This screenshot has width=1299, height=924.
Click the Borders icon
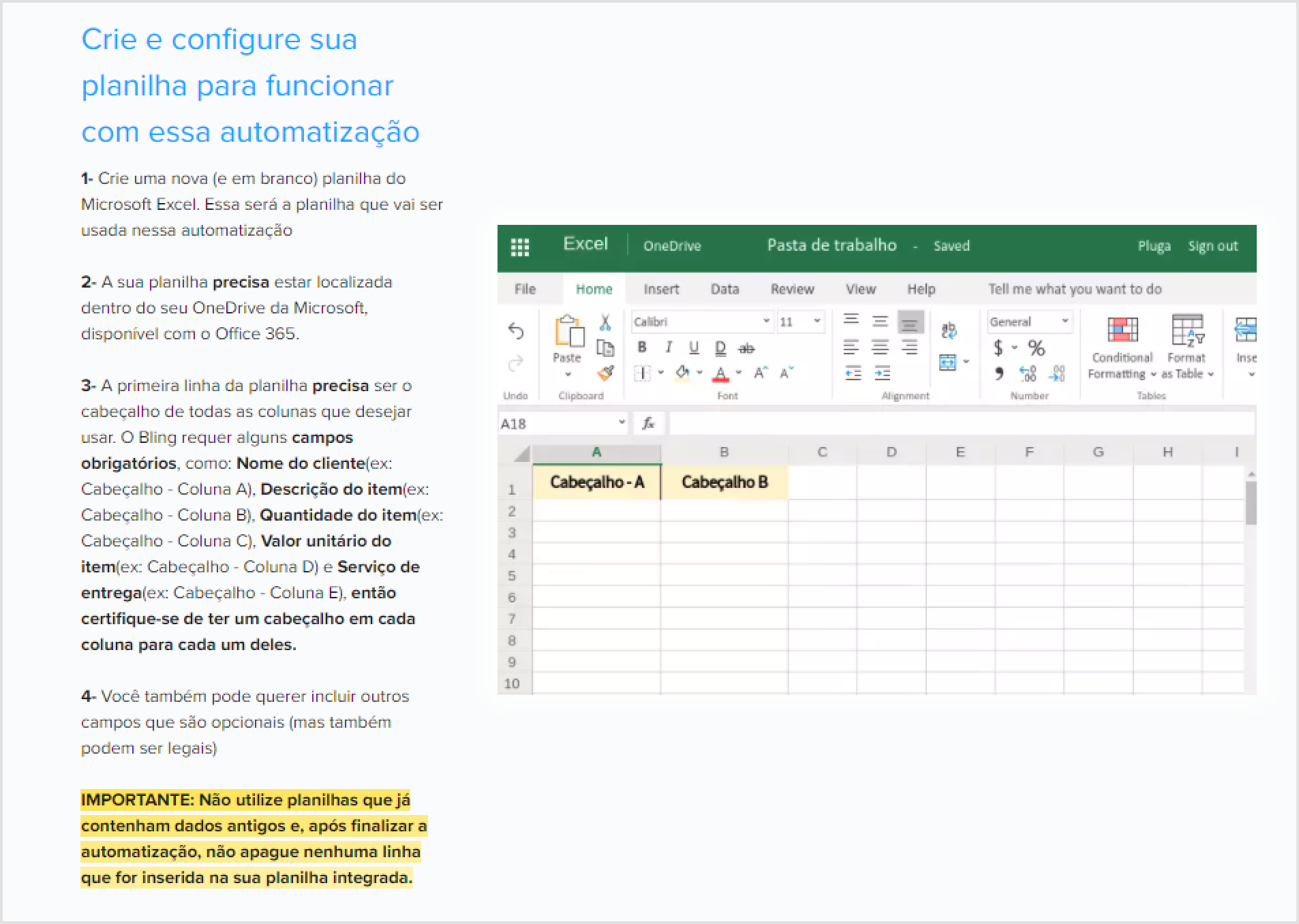click(x=642, y=373)
